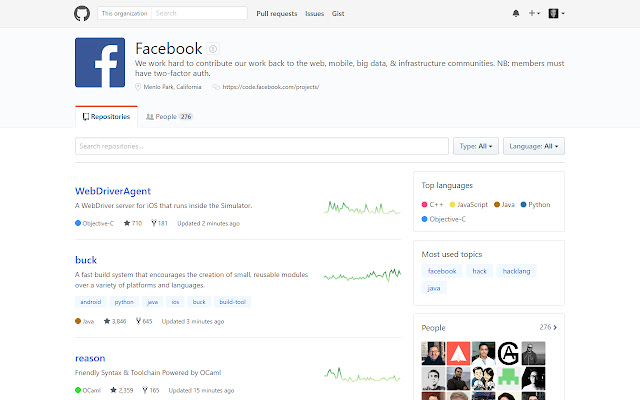Click the link icon beside code.facebook.com URL

[216, 87]
